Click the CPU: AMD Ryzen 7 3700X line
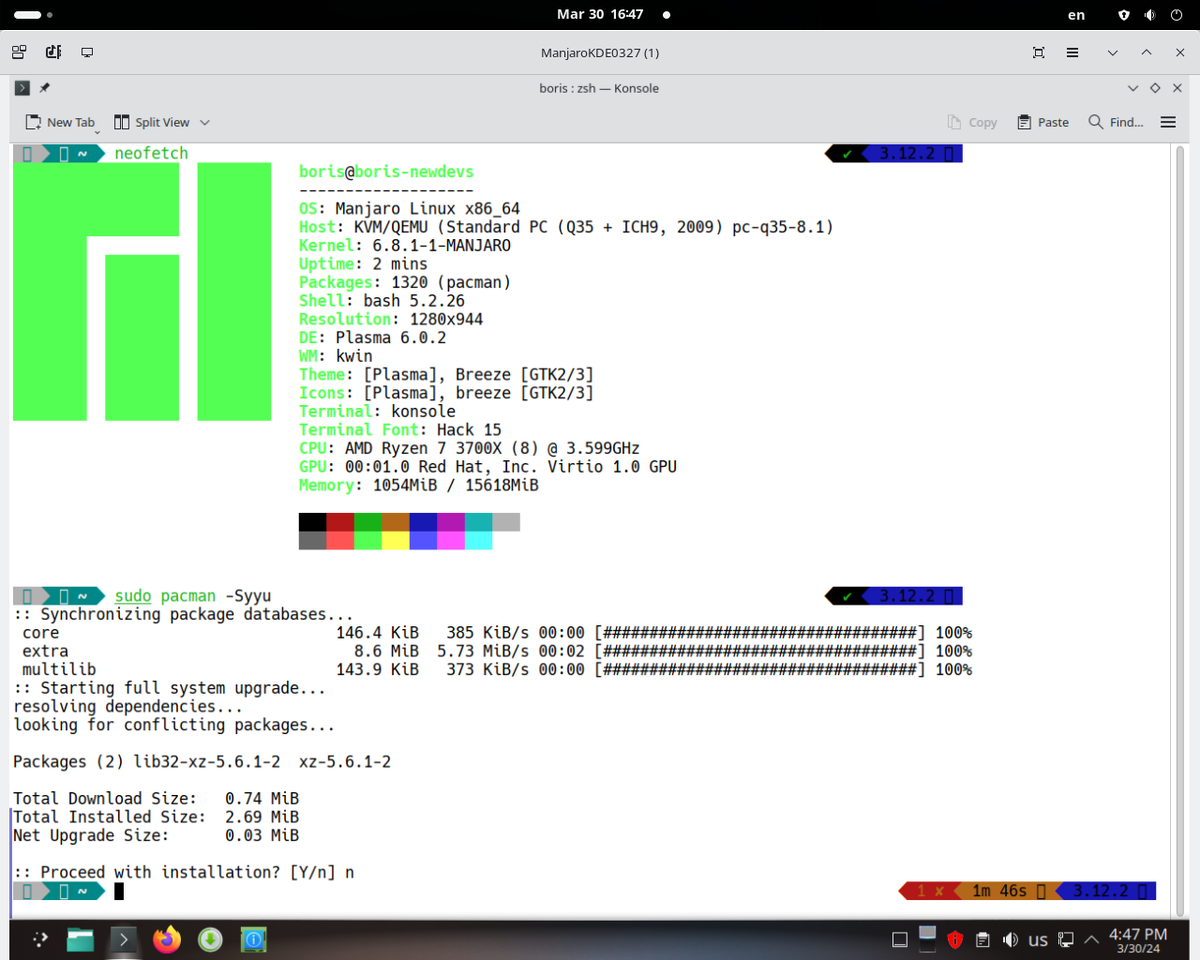Screen dimensions: 1200x960 pos(469,448)
